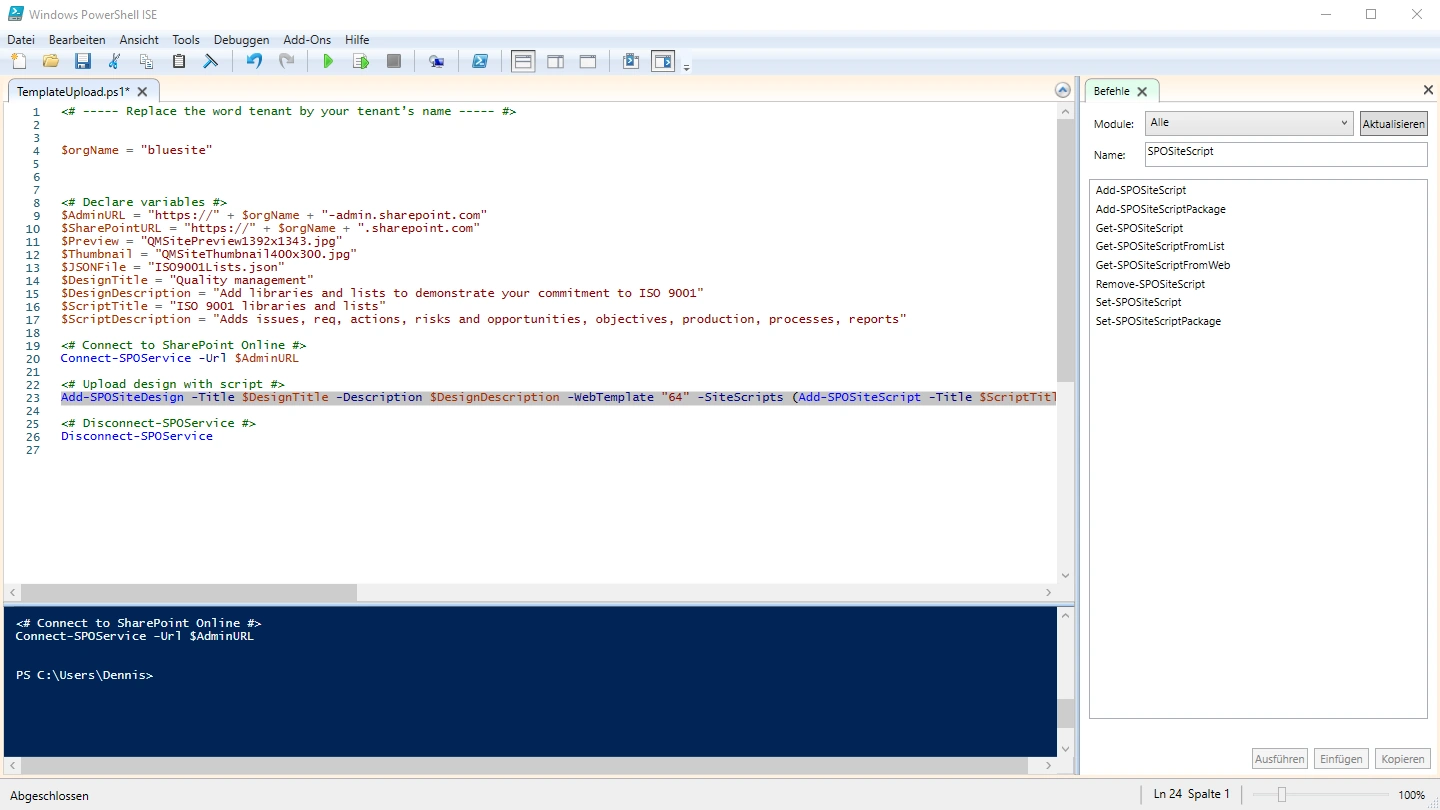The width and height of the screenshot is (1440, 810).
Task: Click the Save script floppy disk icon
Action: coord(83,62)
